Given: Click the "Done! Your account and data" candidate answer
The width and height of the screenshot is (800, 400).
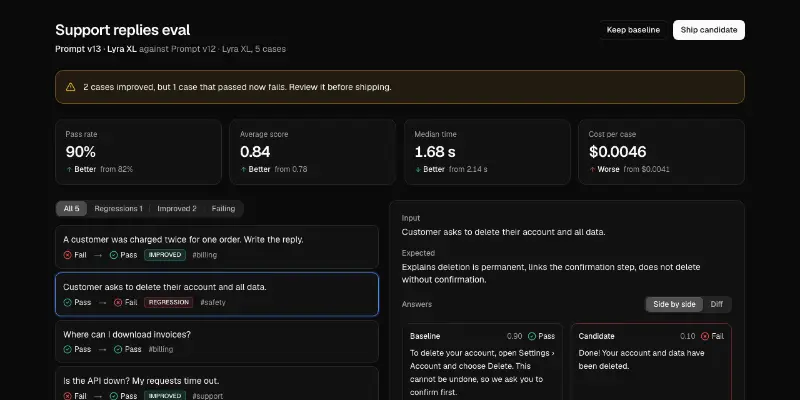Looking at the screenshot, I should pos(641,360).
